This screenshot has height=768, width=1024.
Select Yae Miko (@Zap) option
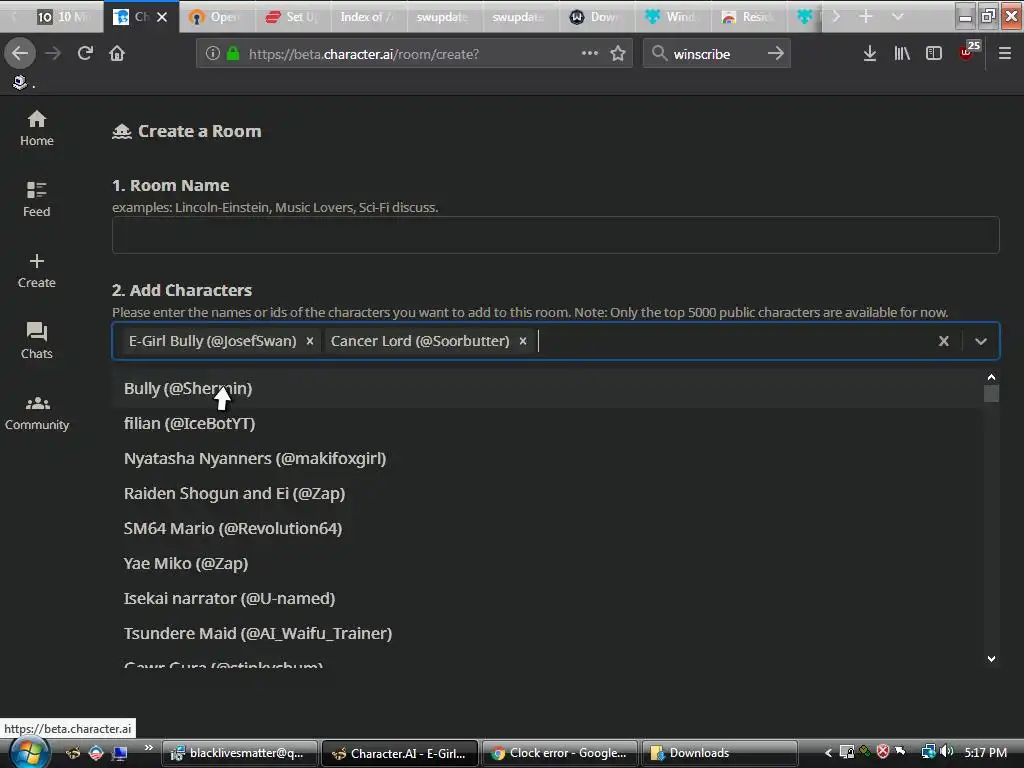(x=547, y=564)
